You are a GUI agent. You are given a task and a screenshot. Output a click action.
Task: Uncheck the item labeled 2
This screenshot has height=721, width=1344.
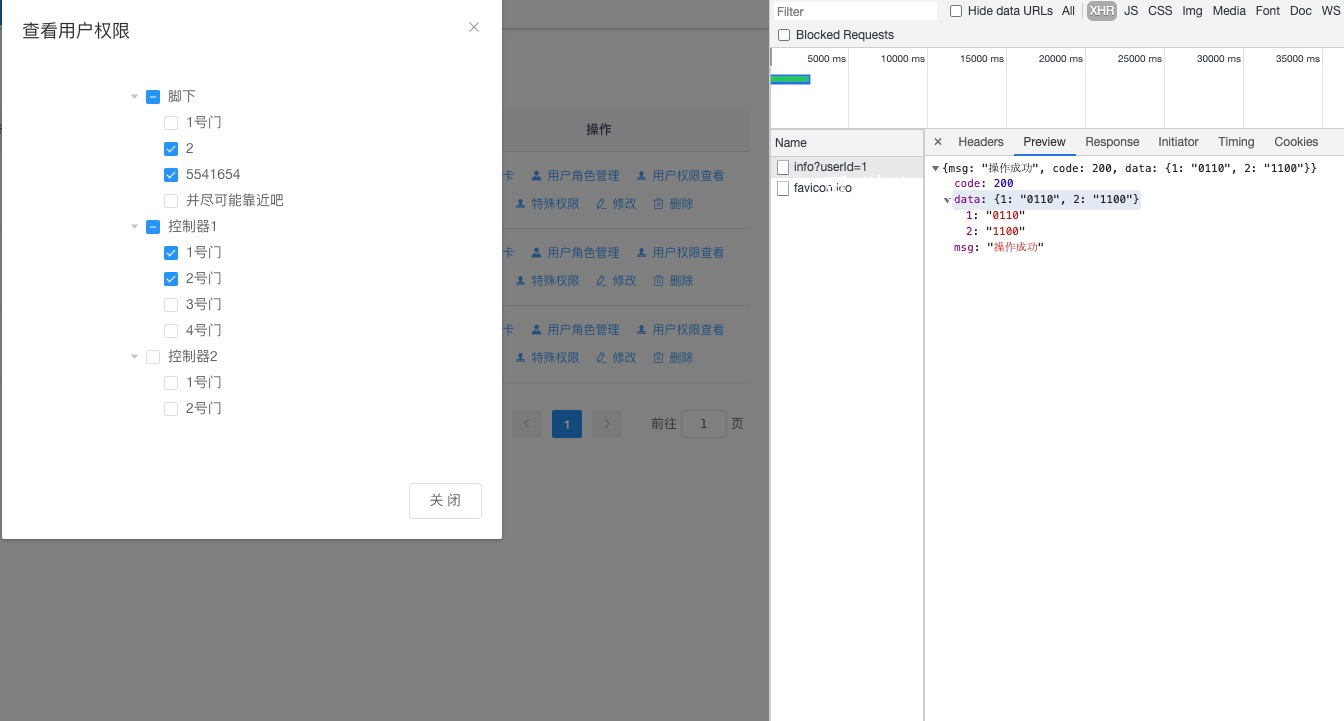(x=171, y=149)
